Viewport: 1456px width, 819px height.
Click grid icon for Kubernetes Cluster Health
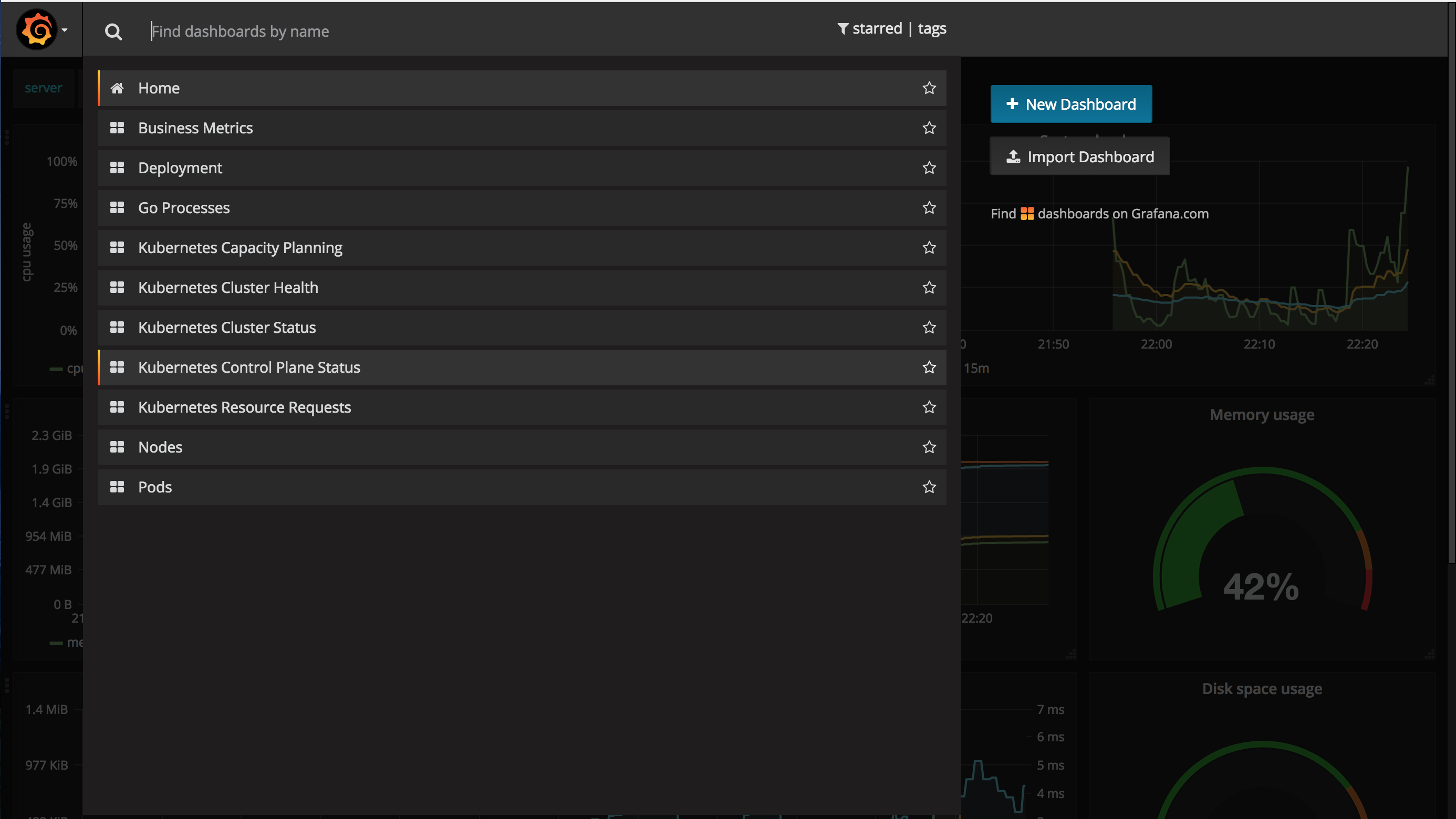click(117, 288)
